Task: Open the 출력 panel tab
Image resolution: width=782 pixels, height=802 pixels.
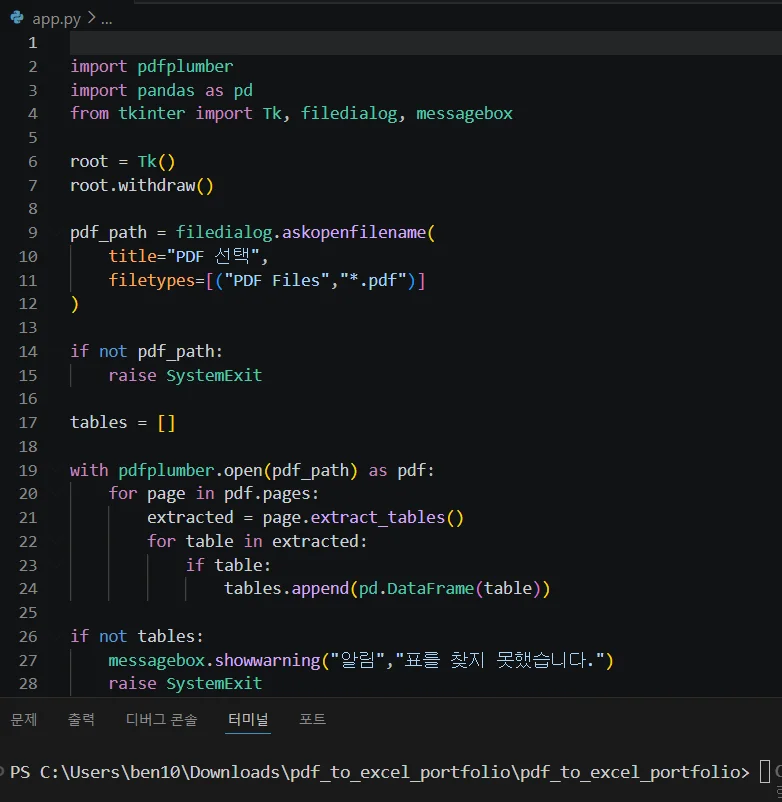Action: coord(81,719)
